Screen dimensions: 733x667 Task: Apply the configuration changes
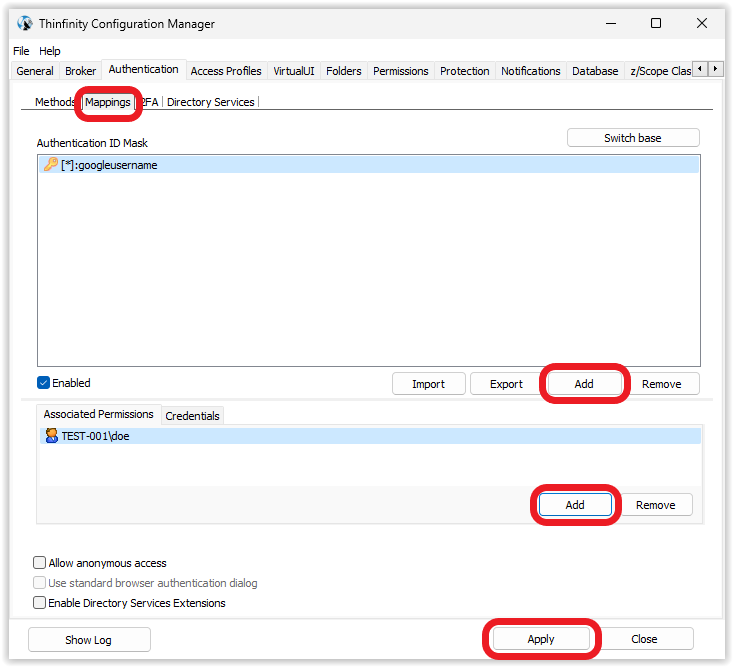(541, 639)
